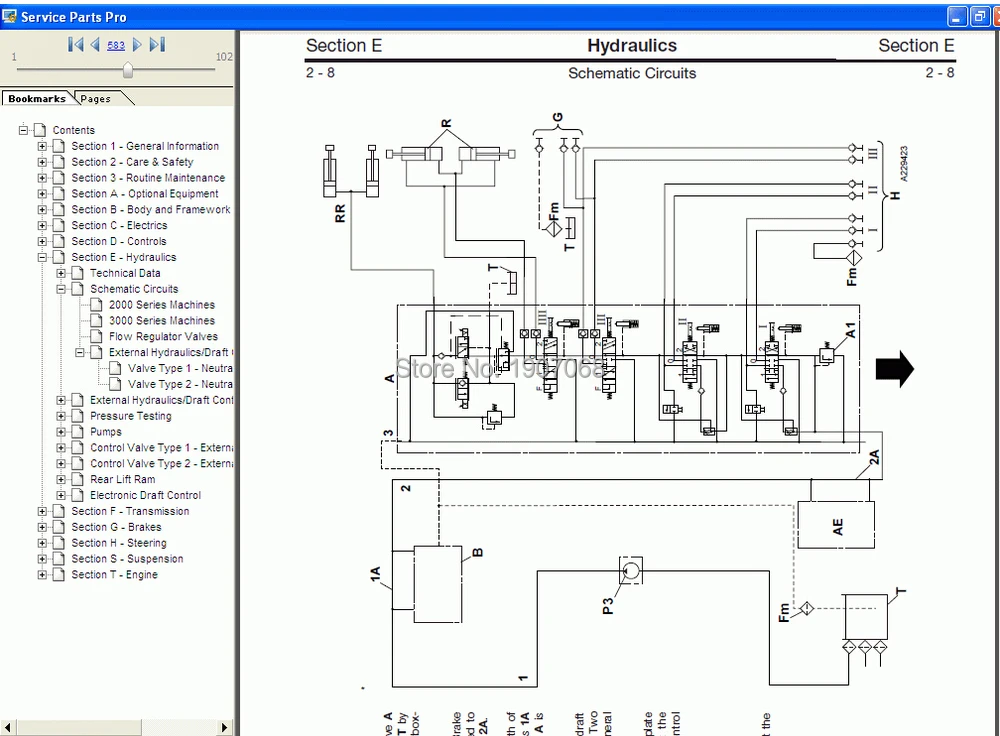
Task: Collapse the Schematic Circuits node
Action: click(62, 289)
